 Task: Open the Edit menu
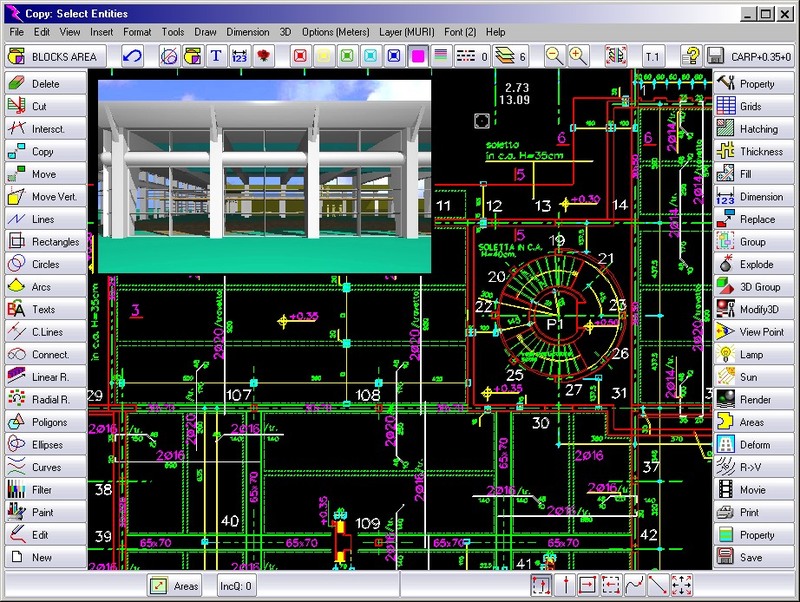[41, 32]
